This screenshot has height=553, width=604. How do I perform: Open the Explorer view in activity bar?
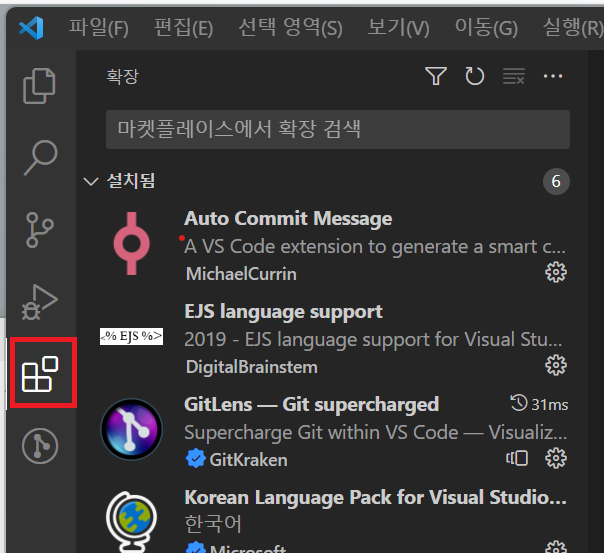(x=39, y=85)
